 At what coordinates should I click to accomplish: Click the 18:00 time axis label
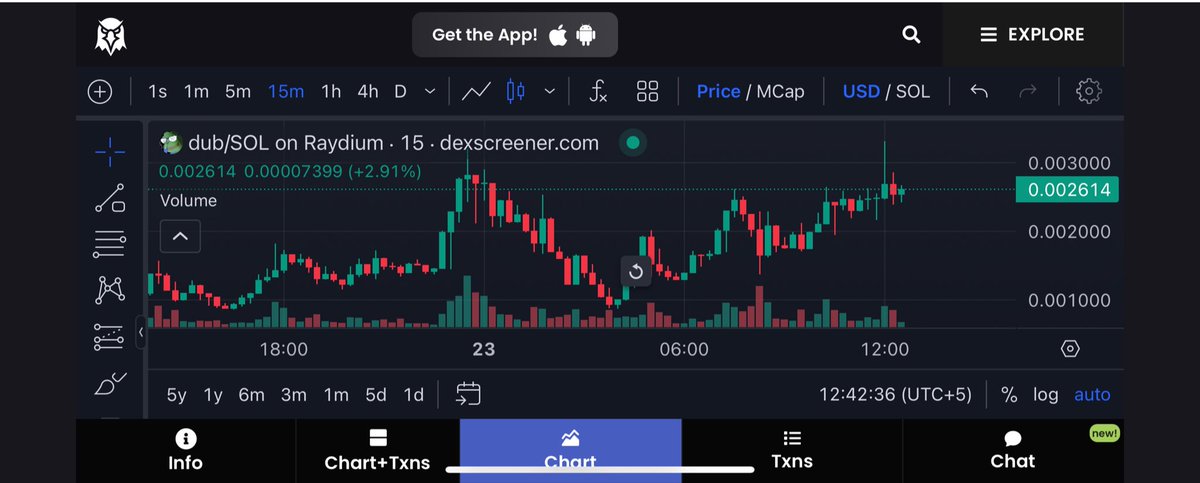[x=283, y=350]
